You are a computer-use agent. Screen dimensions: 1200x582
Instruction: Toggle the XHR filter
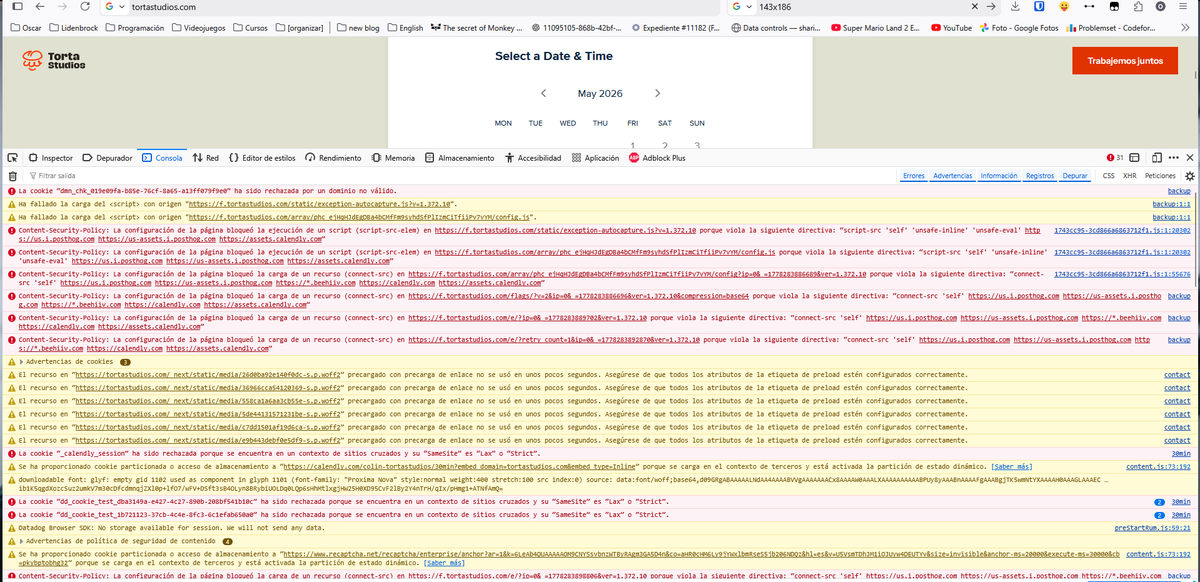pyautogui.click(x=1130, y=175)
